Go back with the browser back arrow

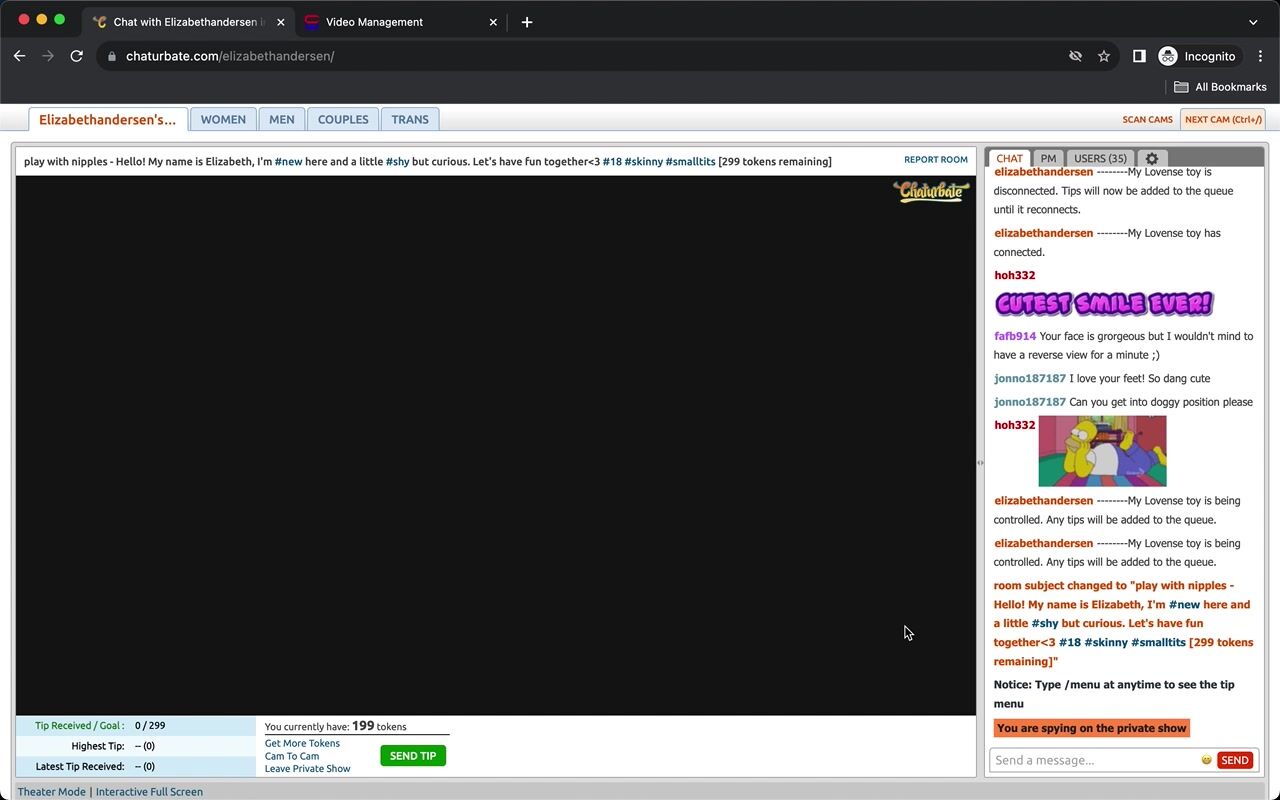19,56
